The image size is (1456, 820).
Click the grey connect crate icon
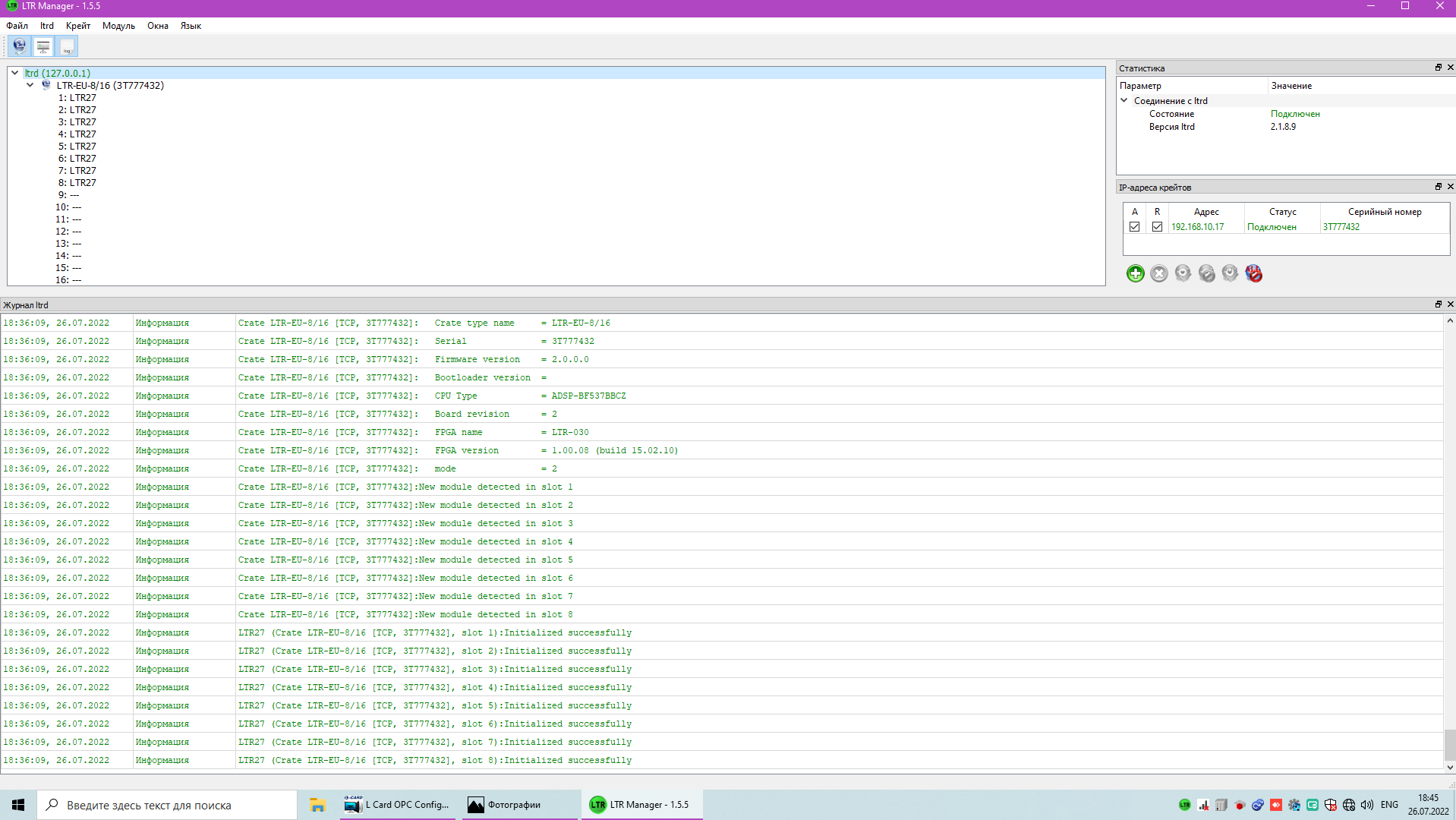(1183, 273)
